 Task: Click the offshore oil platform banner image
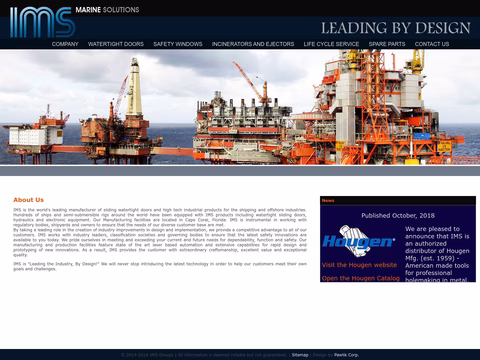coord(240,107)
